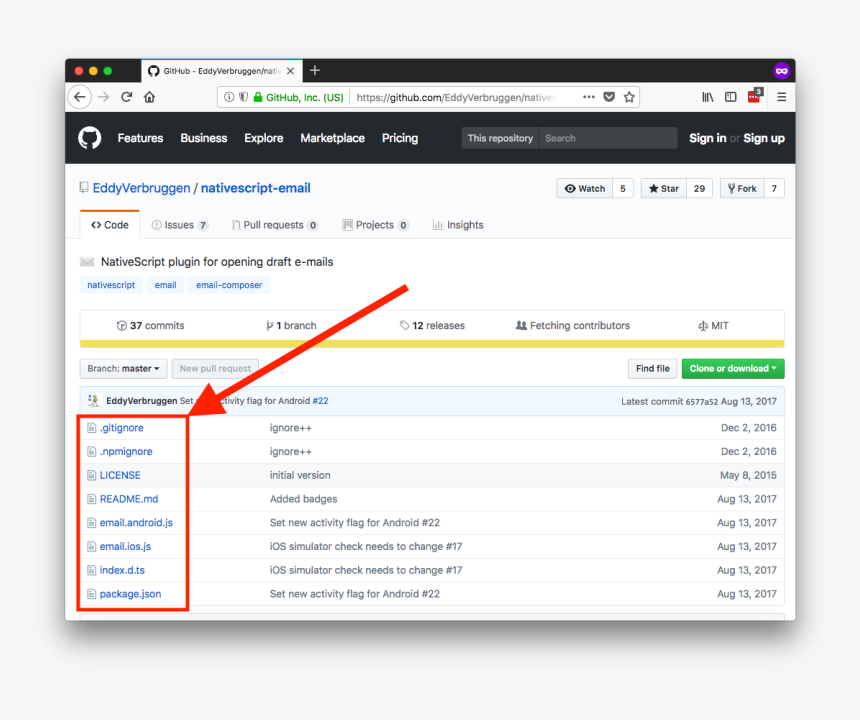
Task: Open the MIT license link
Action: click(713, 326)
